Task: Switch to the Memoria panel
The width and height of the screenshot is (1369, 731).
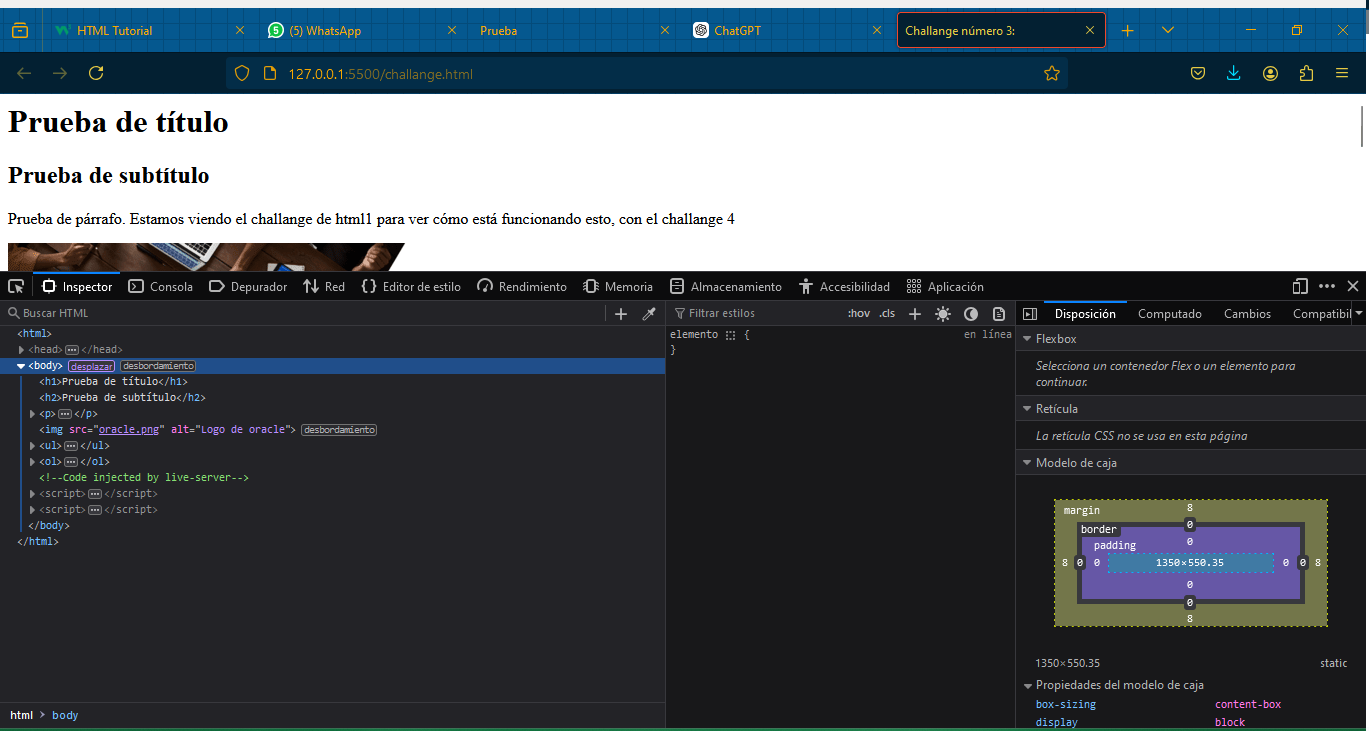Action: click(618, 286)
